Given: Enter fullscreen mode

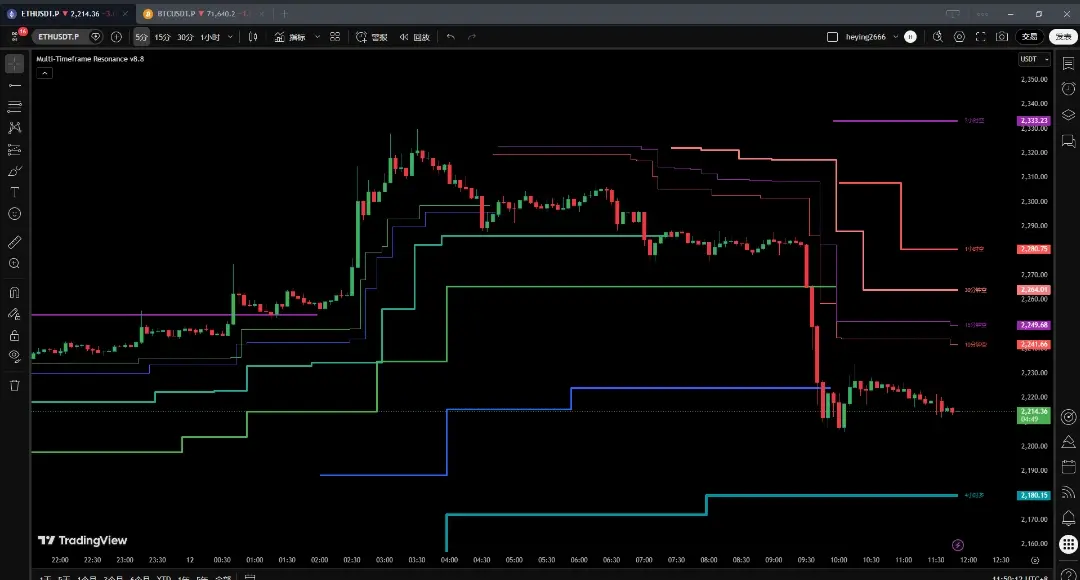Looking at the screenshot, I should pos(981,37).
